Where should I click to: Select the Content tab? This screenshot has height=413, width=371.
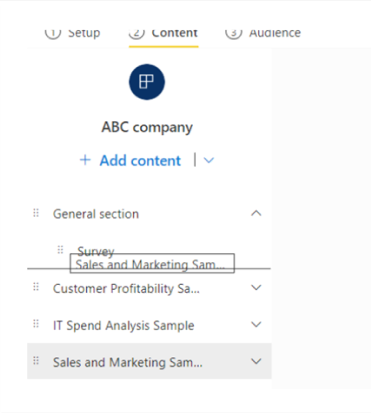(x=175, y=33)
